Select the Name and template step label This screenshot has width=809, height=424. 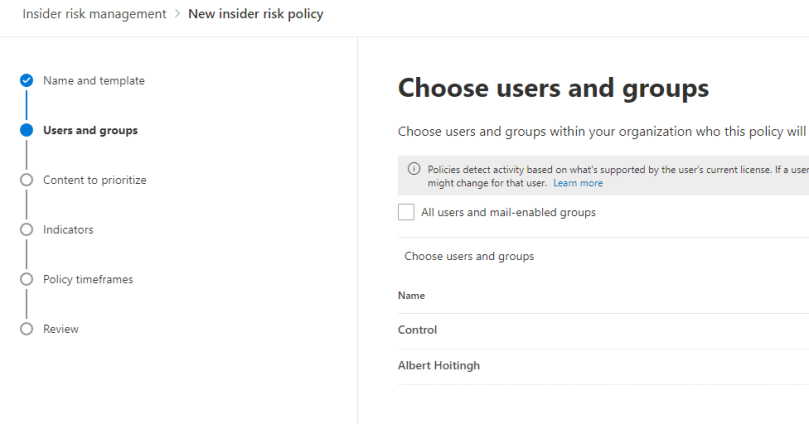pos(94,81)
